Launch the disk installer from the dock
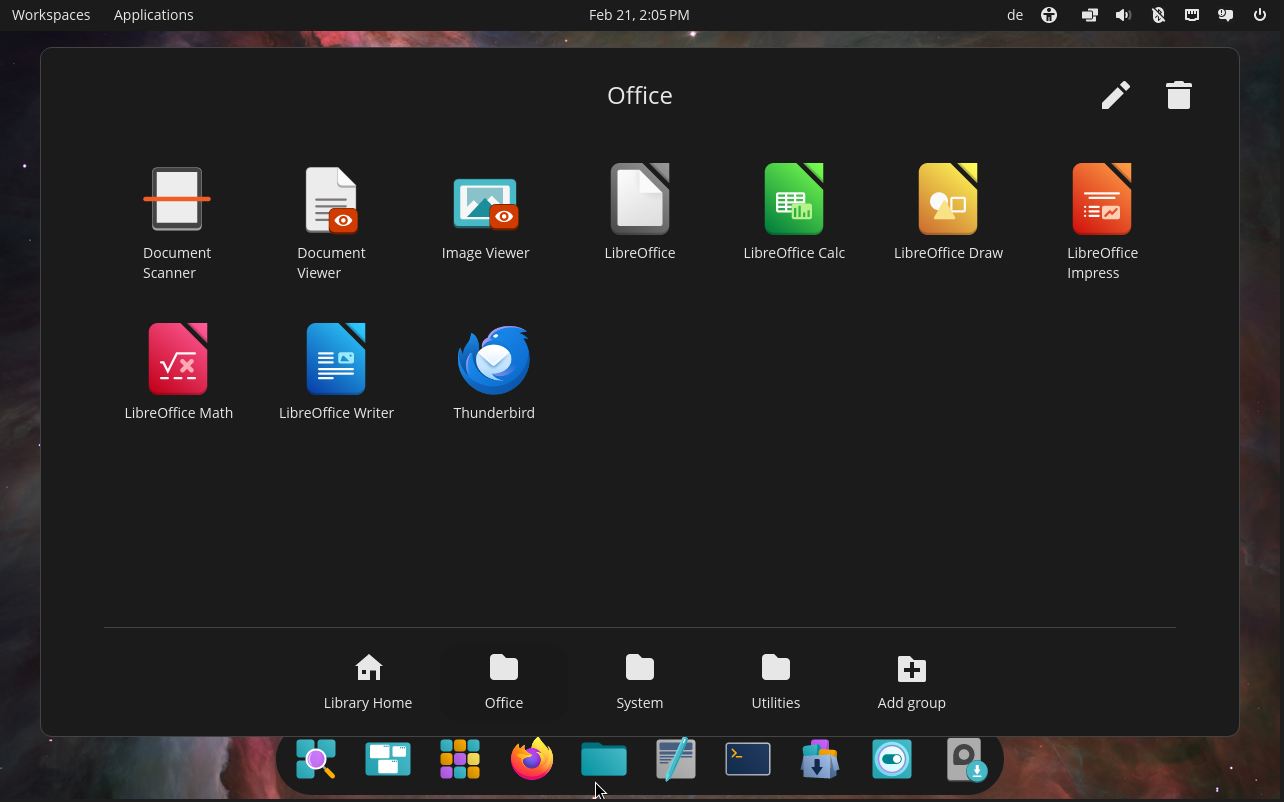Screen dimensions: 1284x802 pyautogui.click(x=966, y=760)
